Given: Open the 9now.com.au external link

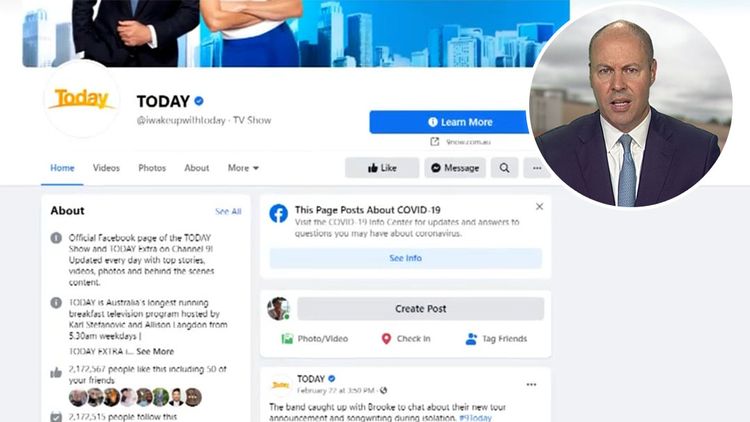Looking at the screenshot, I should coord(461,142).
